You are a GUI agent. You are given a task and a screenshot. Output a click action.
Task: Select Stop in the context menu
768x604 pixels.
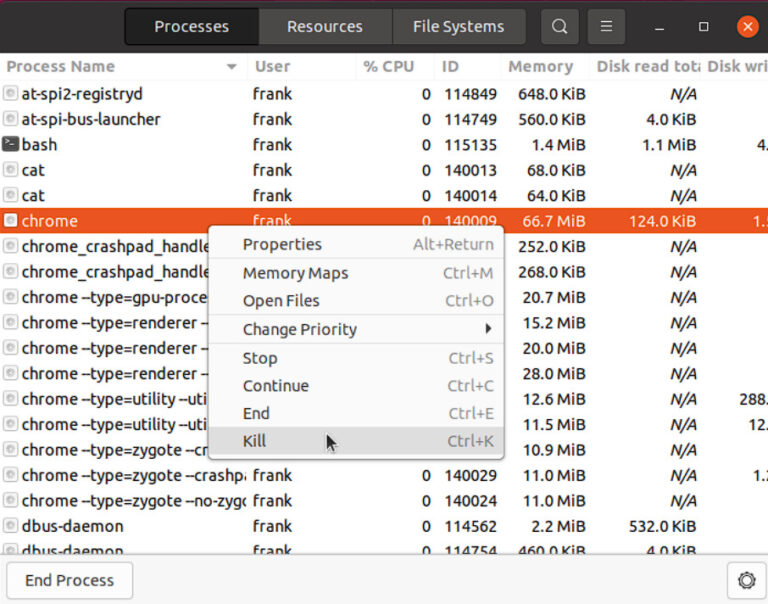[259, 358]
